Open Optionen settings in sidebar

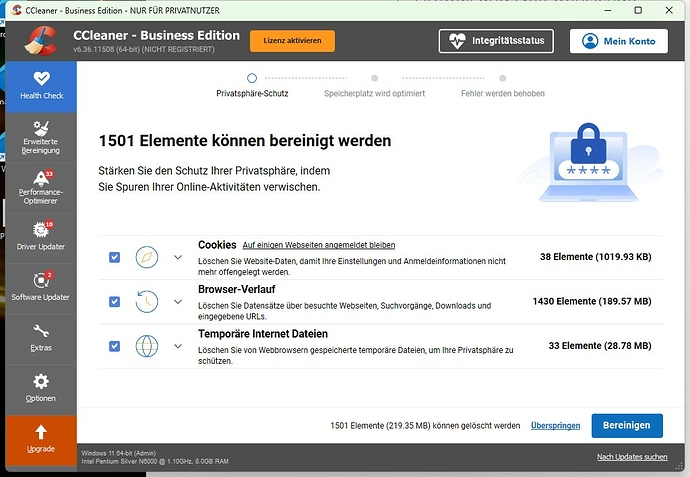pyautogui.click(x=41, y=390)
